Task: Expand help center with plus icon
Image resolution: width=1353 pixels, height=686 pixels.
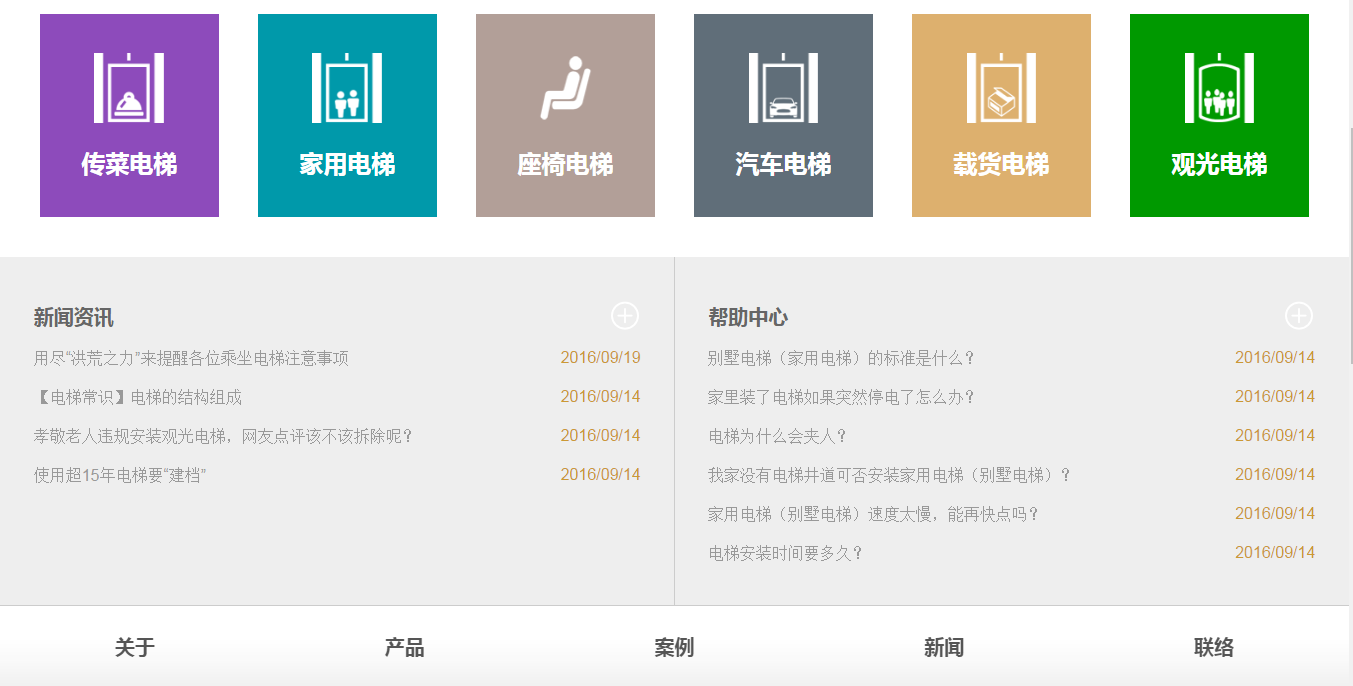Action: (x=1298, y=316)
